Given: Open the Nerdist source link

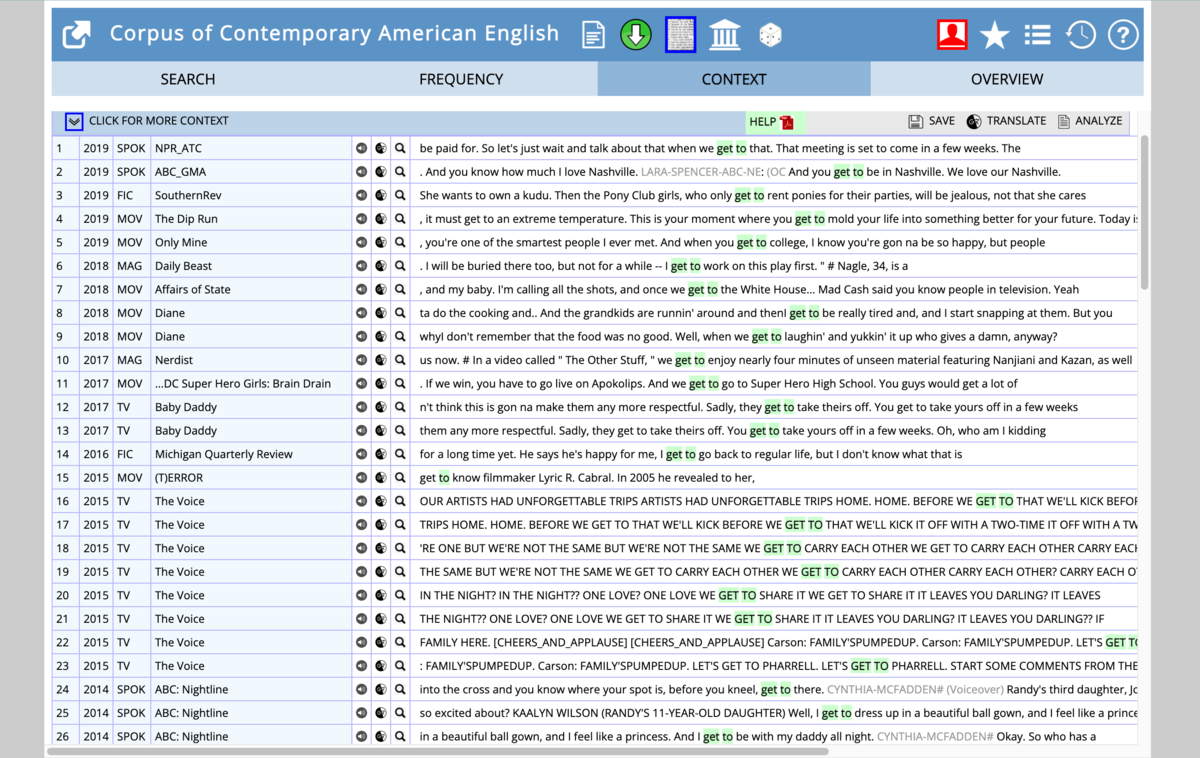Looking at the screenshot, I should [174, 360].
